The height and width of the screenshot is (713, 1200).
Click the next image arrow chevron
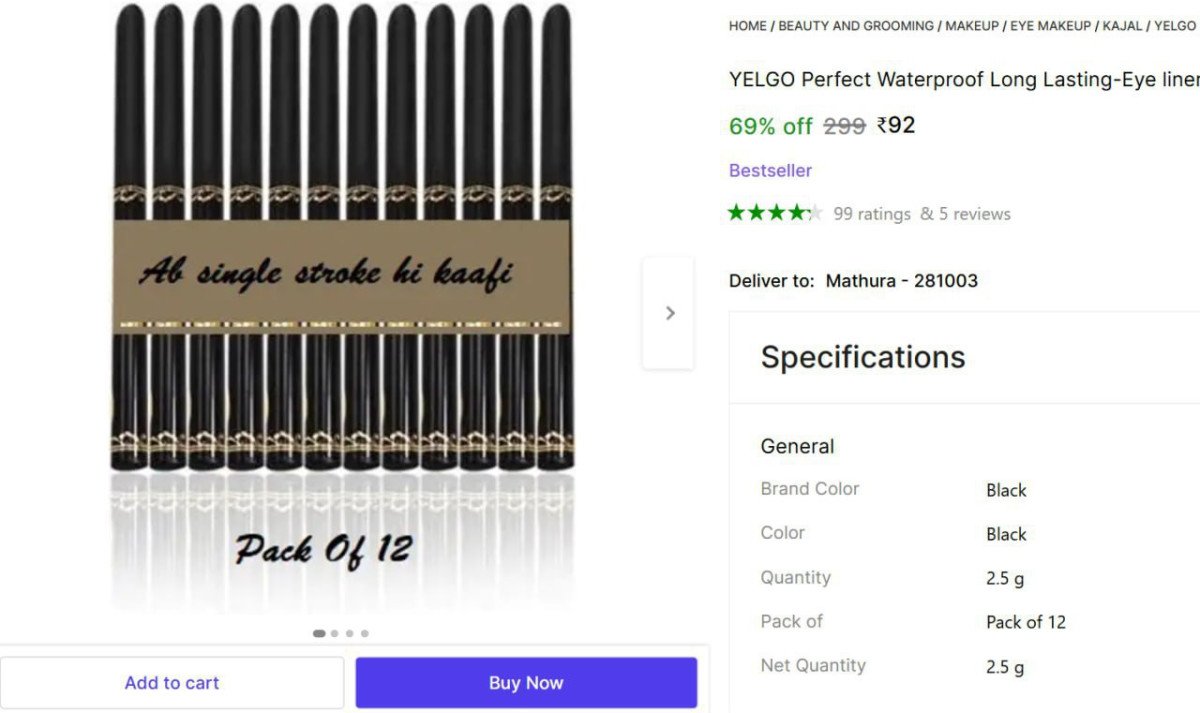click(x=669, y=313)
